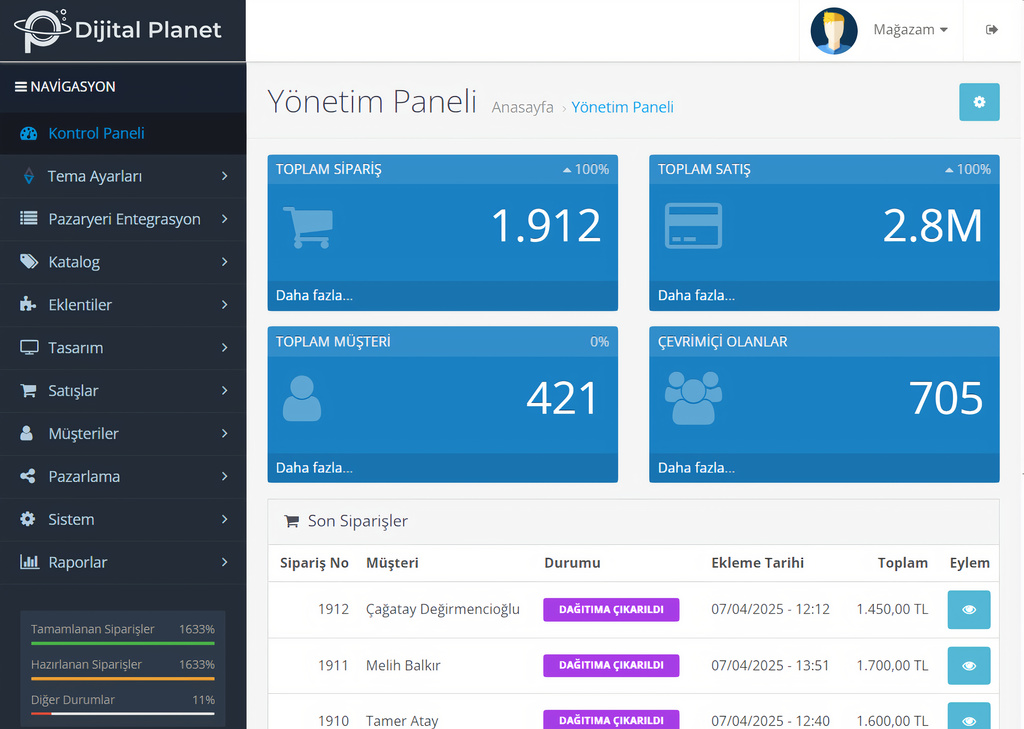Click the credit card icon in Toplam Satış
Screen dimensions: 1024x729
(x=693, y=226)
